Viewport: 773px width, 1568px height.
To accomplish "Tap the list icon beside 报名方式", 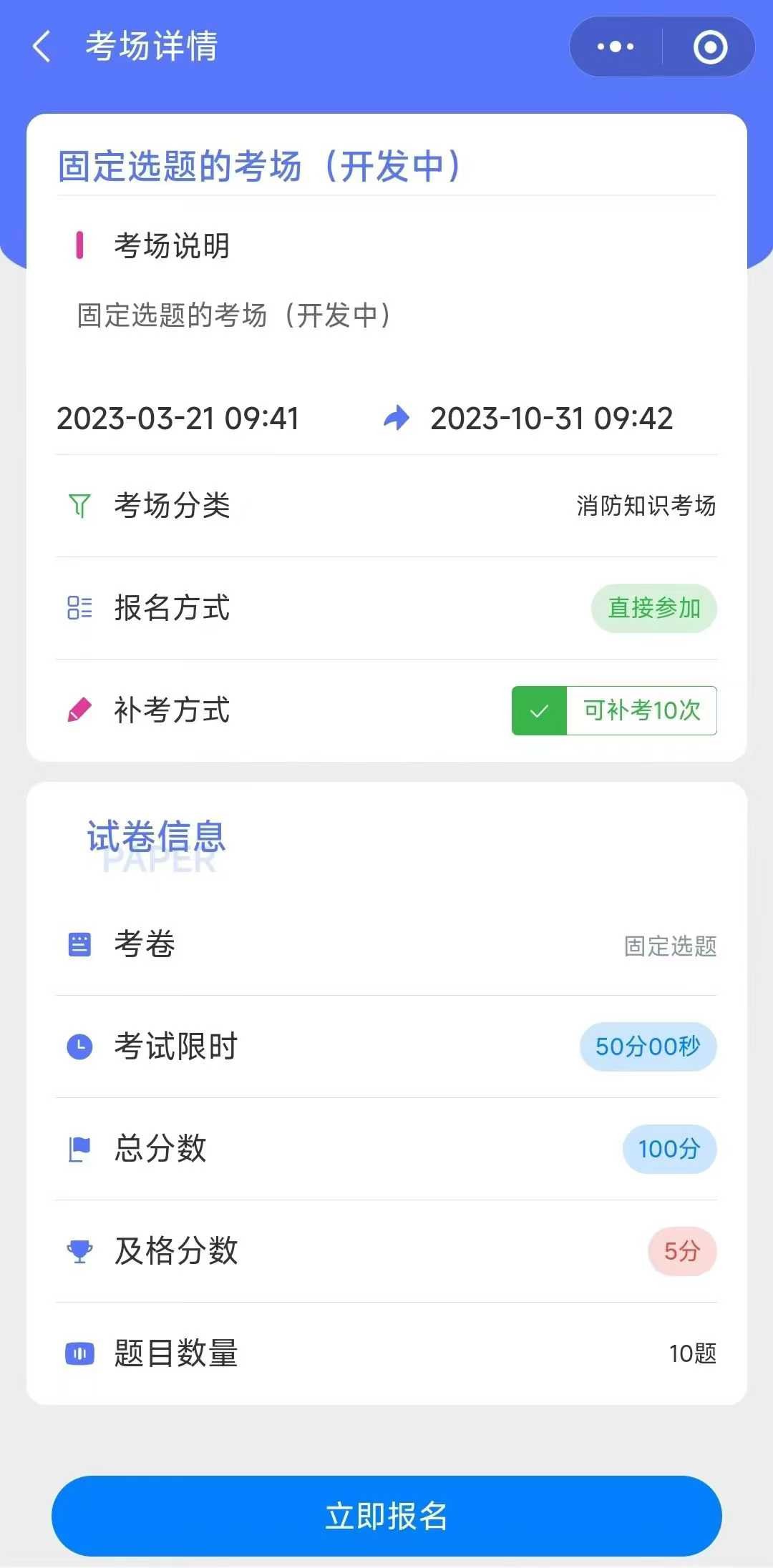I will pyautogui.click(x=79, y=608).
